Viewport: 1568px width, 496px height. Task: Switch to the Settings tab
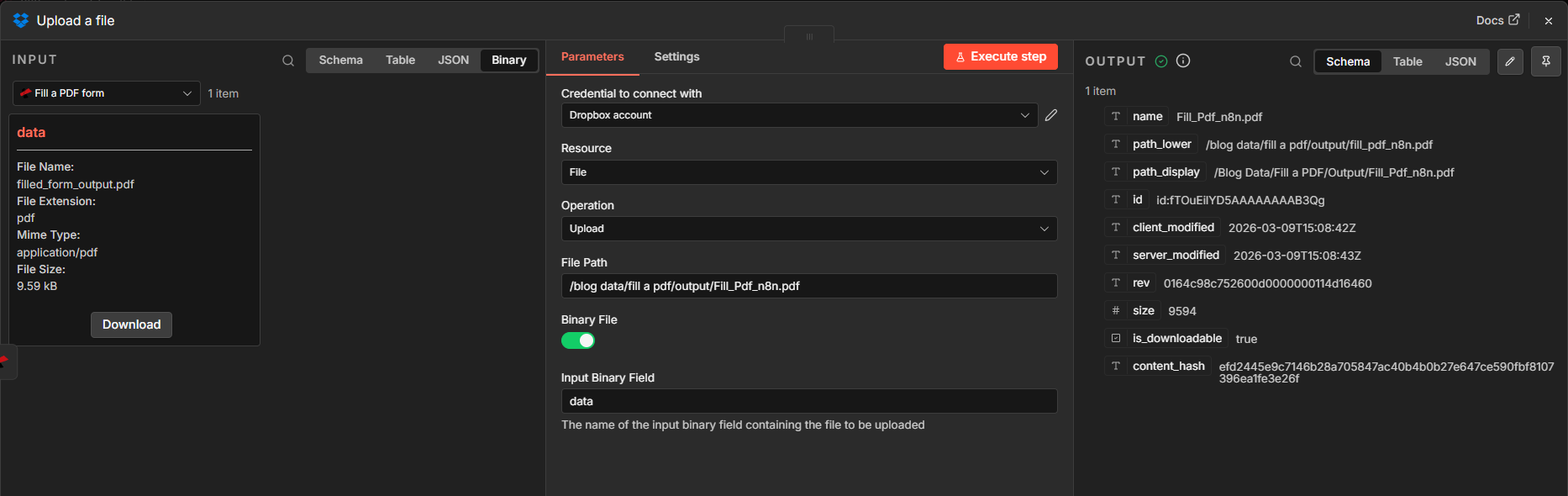click(x=676, y=57)
